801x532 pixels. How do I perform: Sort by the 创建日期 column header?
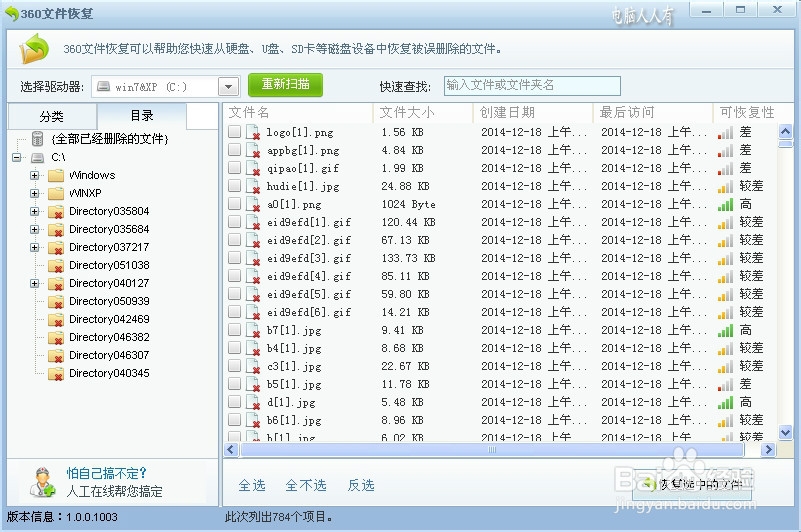point(533,112)
